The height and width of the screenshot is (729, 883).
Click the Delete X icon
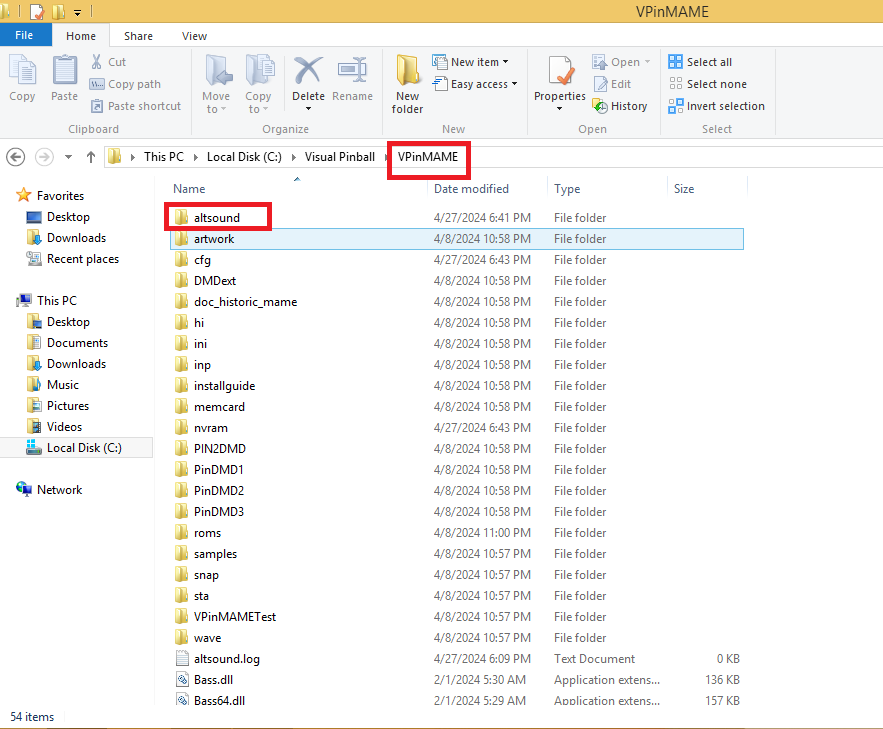coord(309,70)
